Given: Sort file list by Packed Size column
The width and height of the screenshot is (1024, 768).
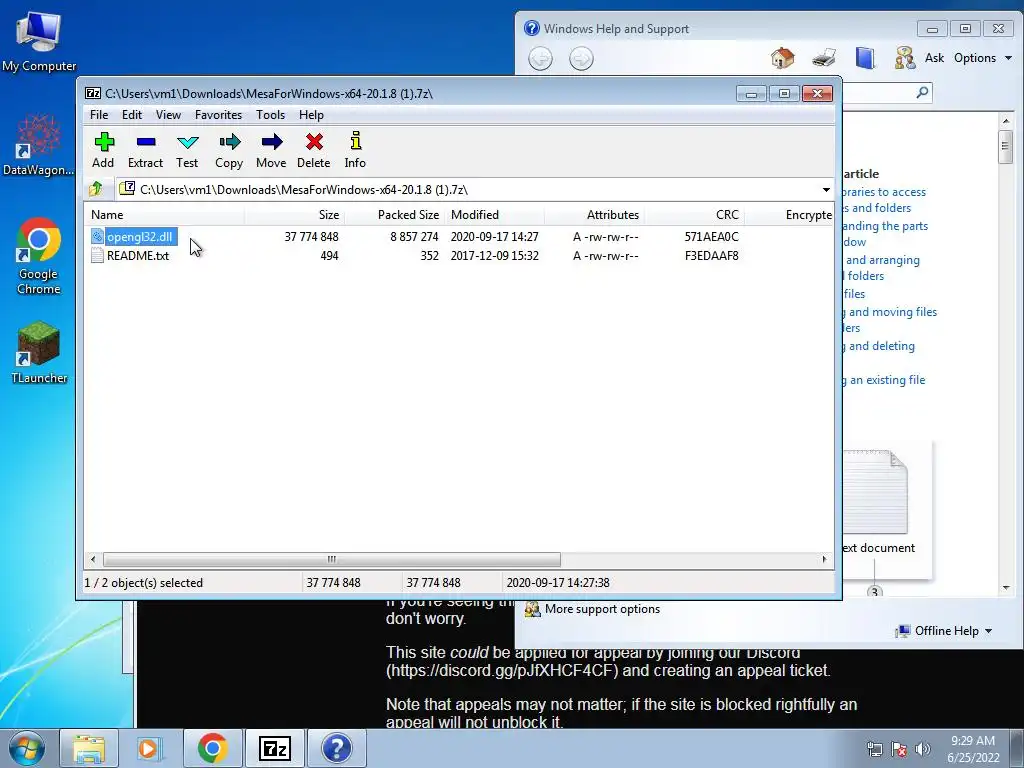Looking at the screenshot, I should tap(394, 215).
